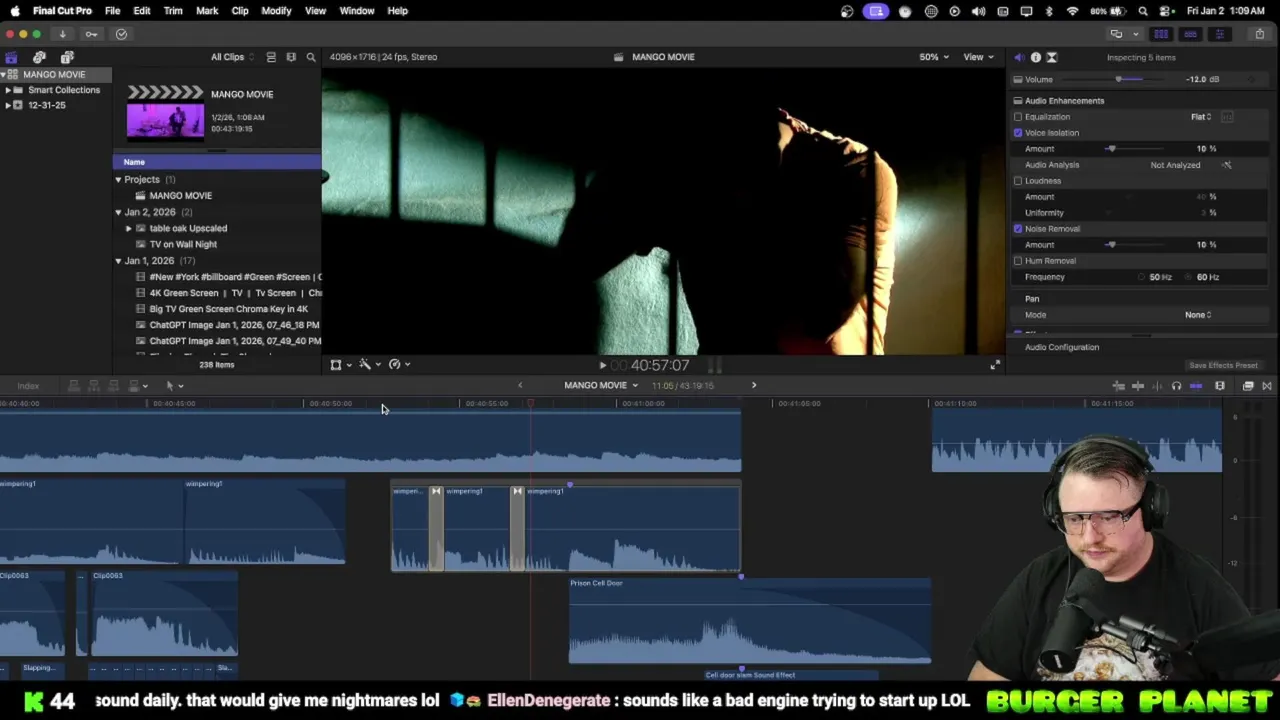Open the Mark menu
The width and height of the screenshot is (1280, 720).
tap(207, 11)
